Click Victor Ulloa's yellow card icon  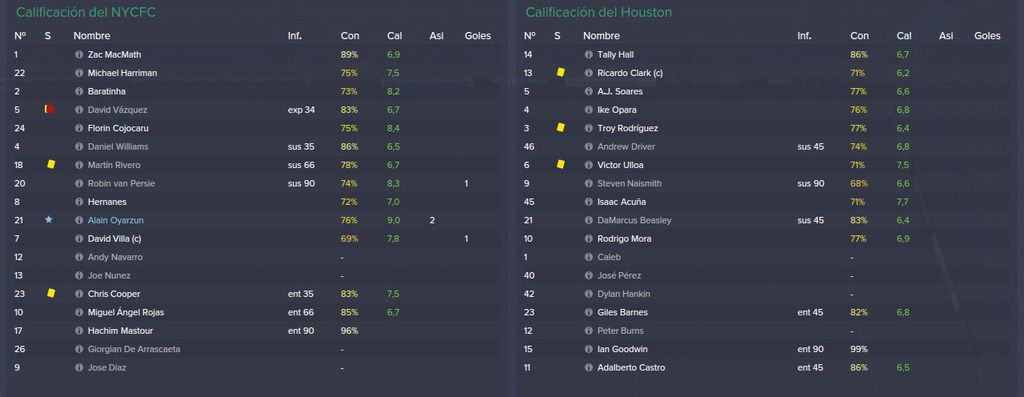(560, 165)
